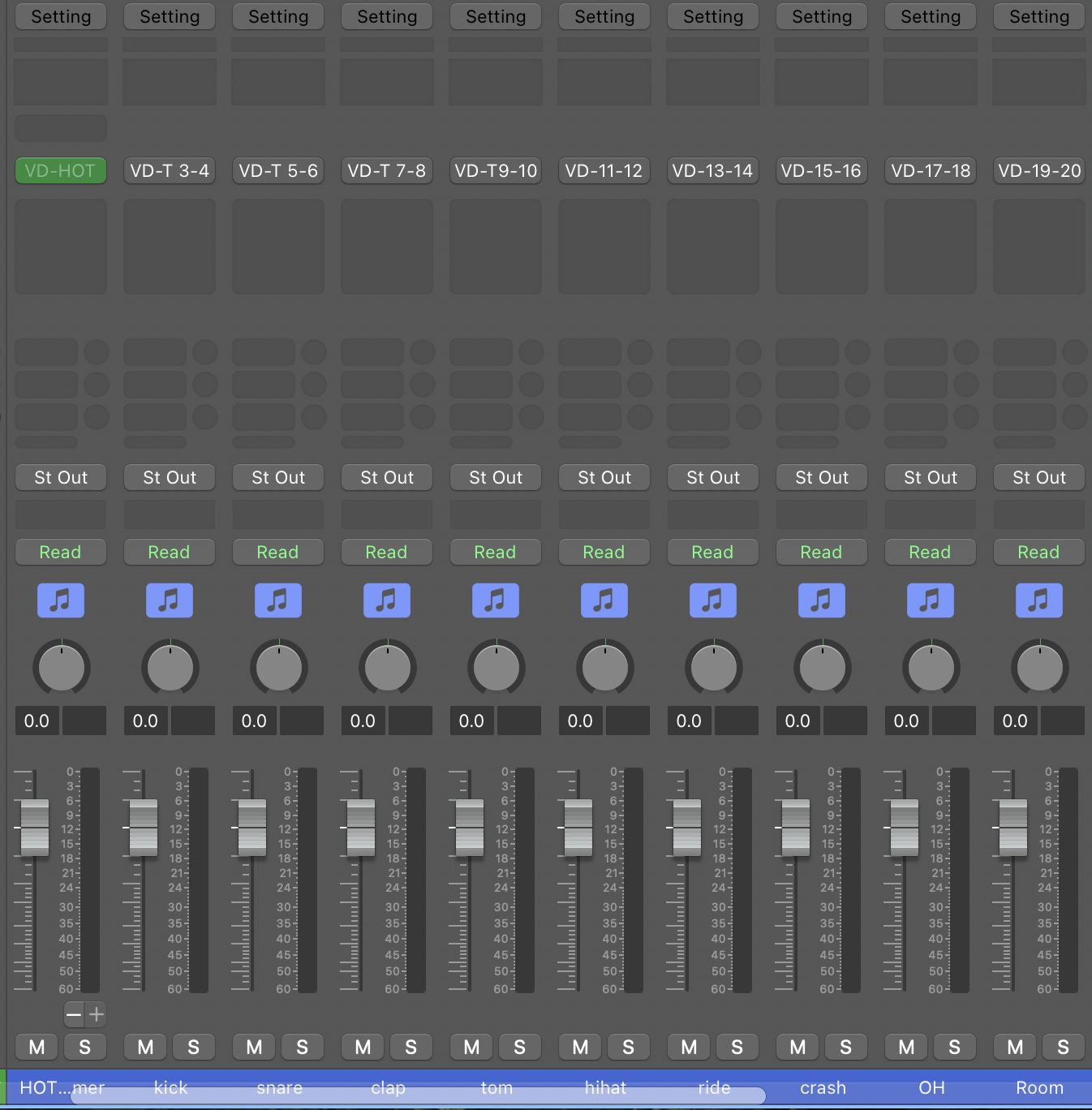
Task: Click the plus button under first channel fader
Action: tap(97, 1014)
